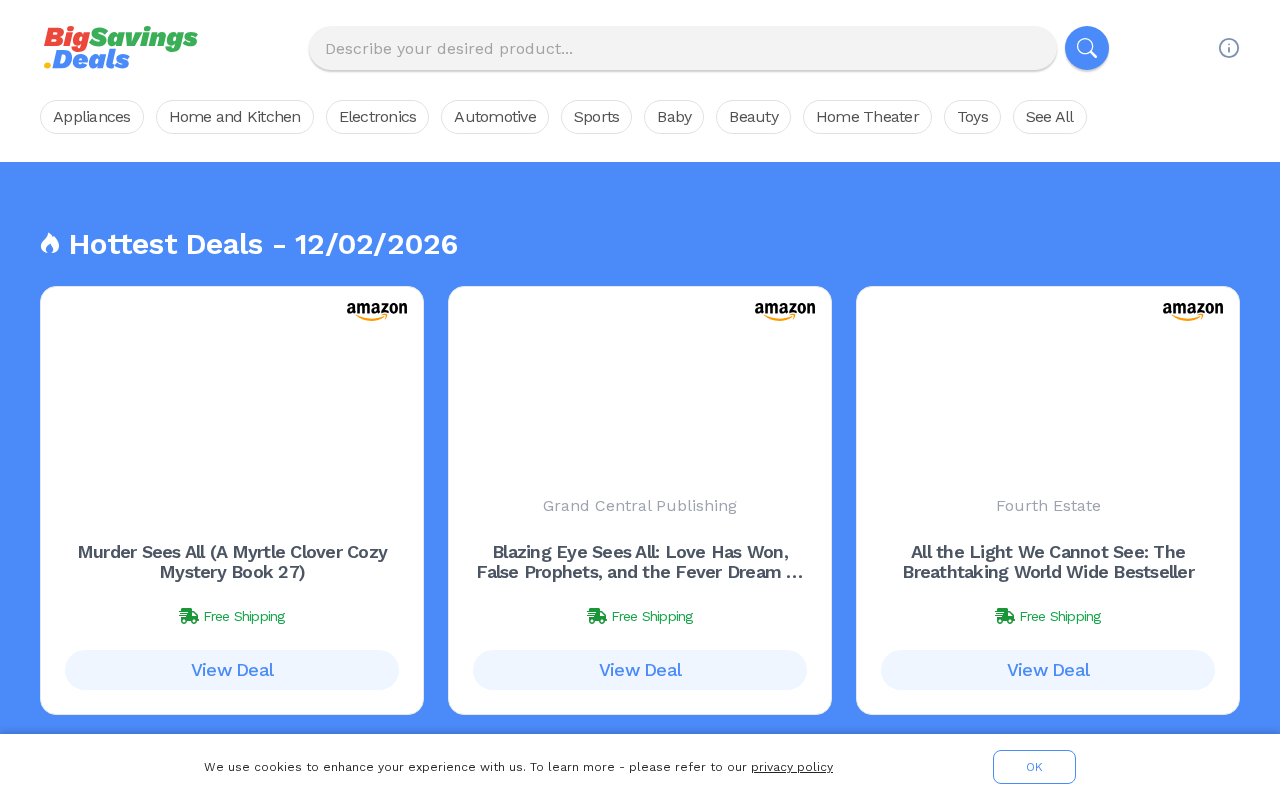
Task: Click the Hottest Deals - 12/02/2026 heading
Action: click(263, 244)
